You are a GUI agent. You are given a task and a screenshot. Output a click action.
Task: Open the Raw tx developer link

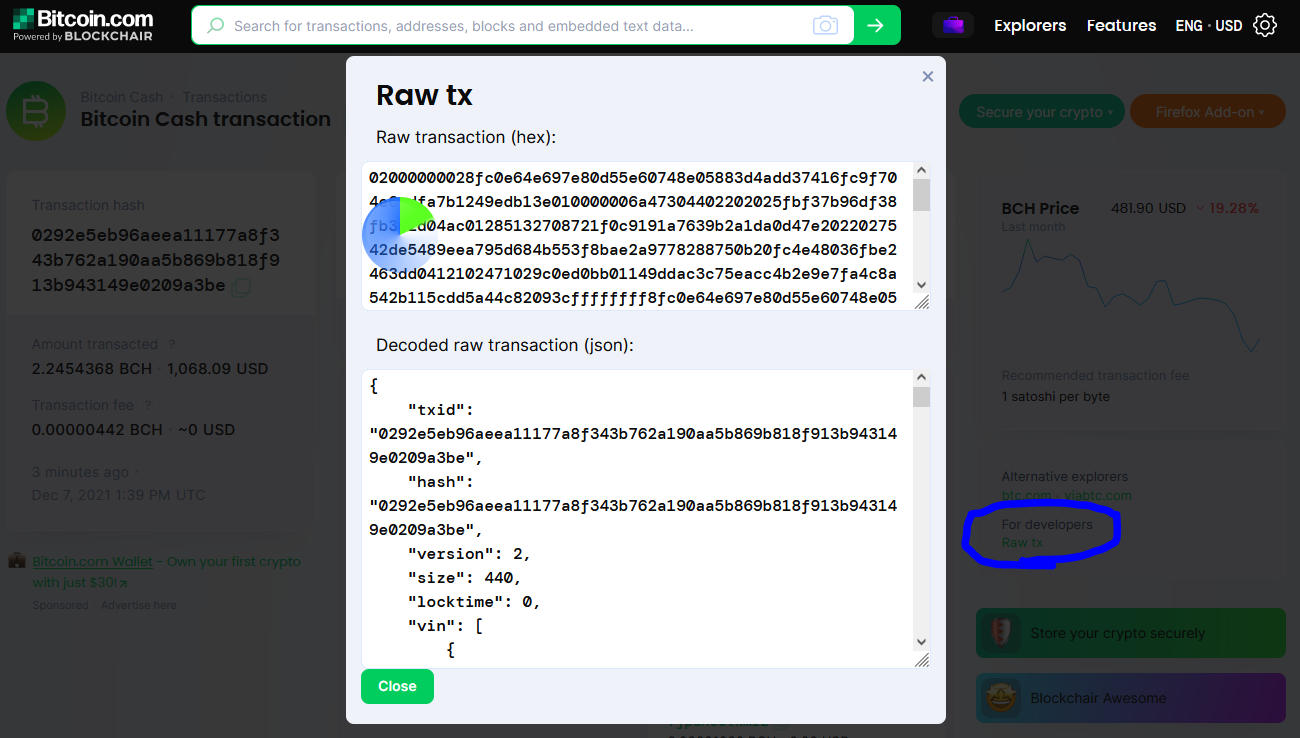pos(1022,543)
